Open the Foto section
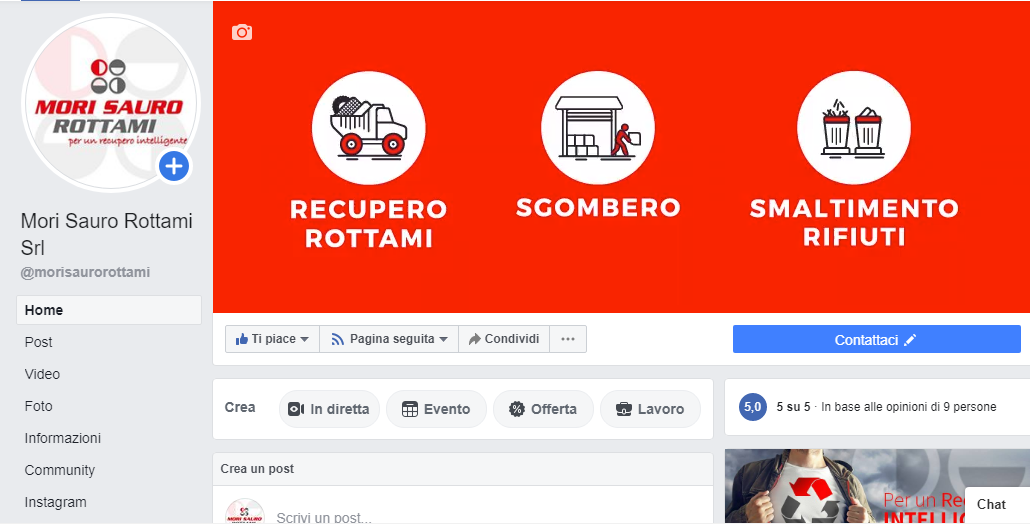 [x=109, y=406]
